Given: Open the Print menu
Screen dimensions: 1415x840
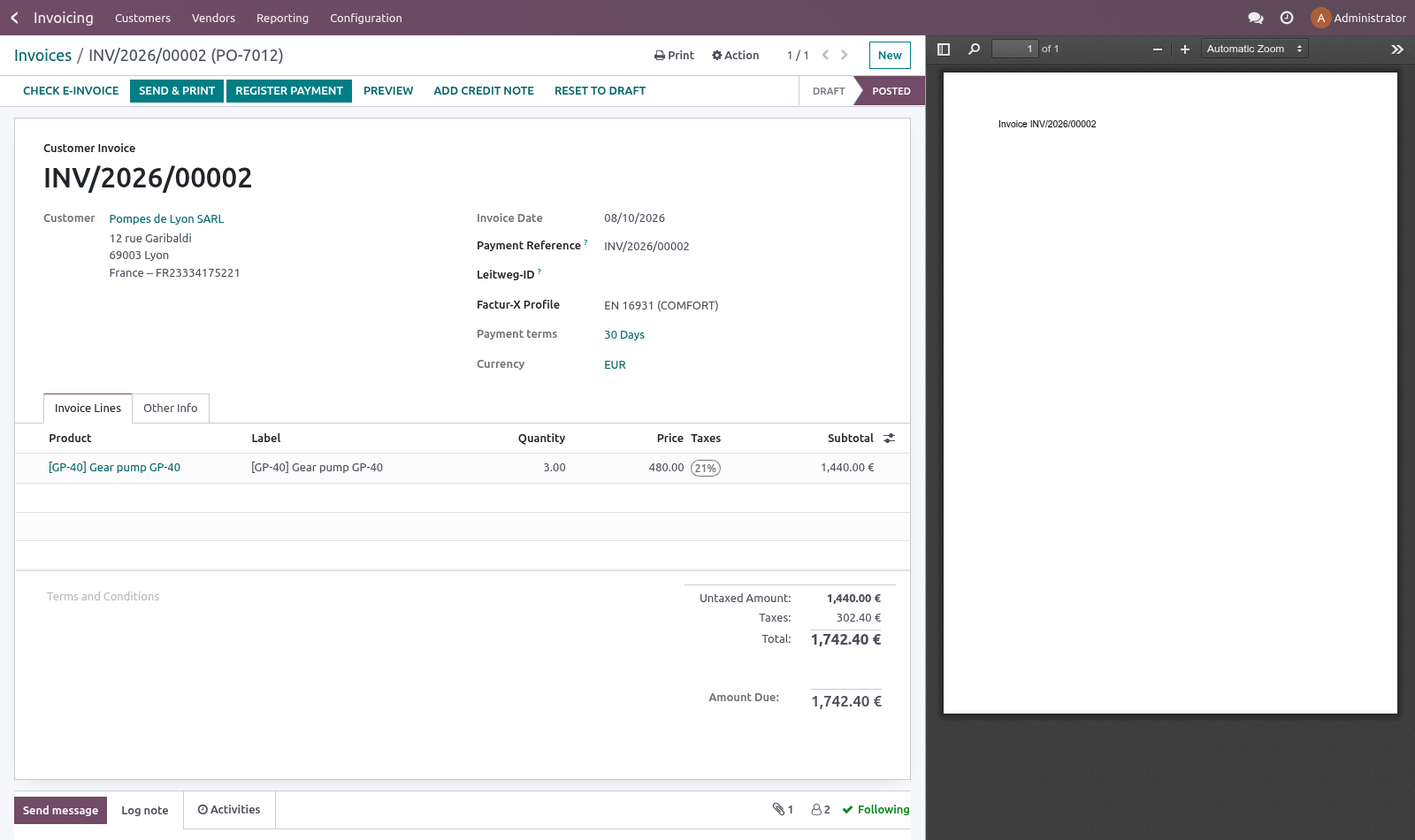Looking at the screenshot, I should 674,55.
